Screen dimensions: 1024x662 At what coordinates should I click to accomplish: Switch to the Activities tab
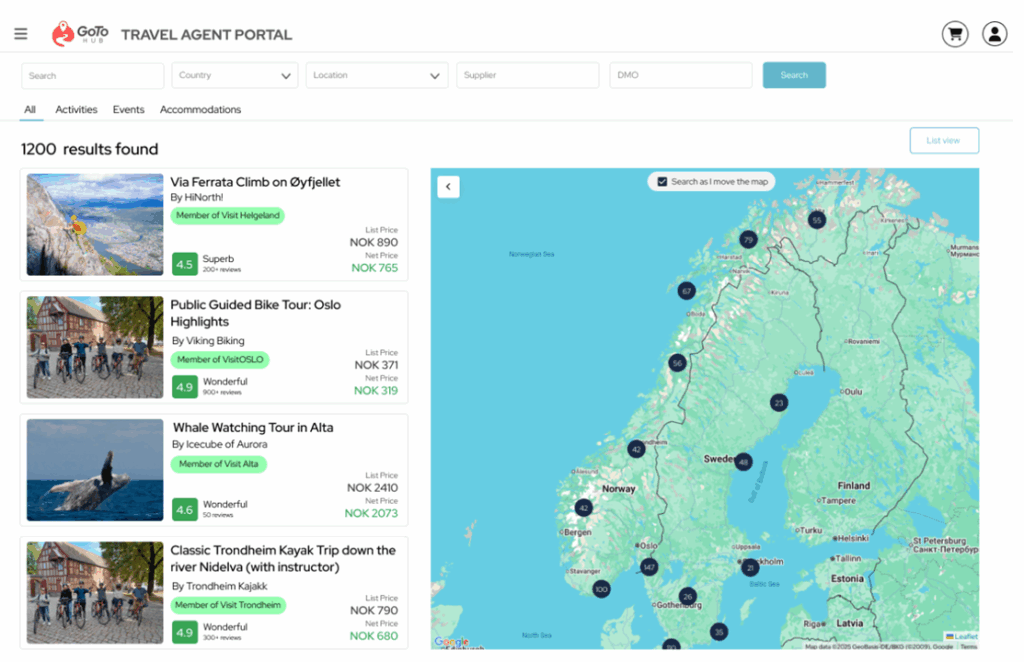click(x=77, y=110)
